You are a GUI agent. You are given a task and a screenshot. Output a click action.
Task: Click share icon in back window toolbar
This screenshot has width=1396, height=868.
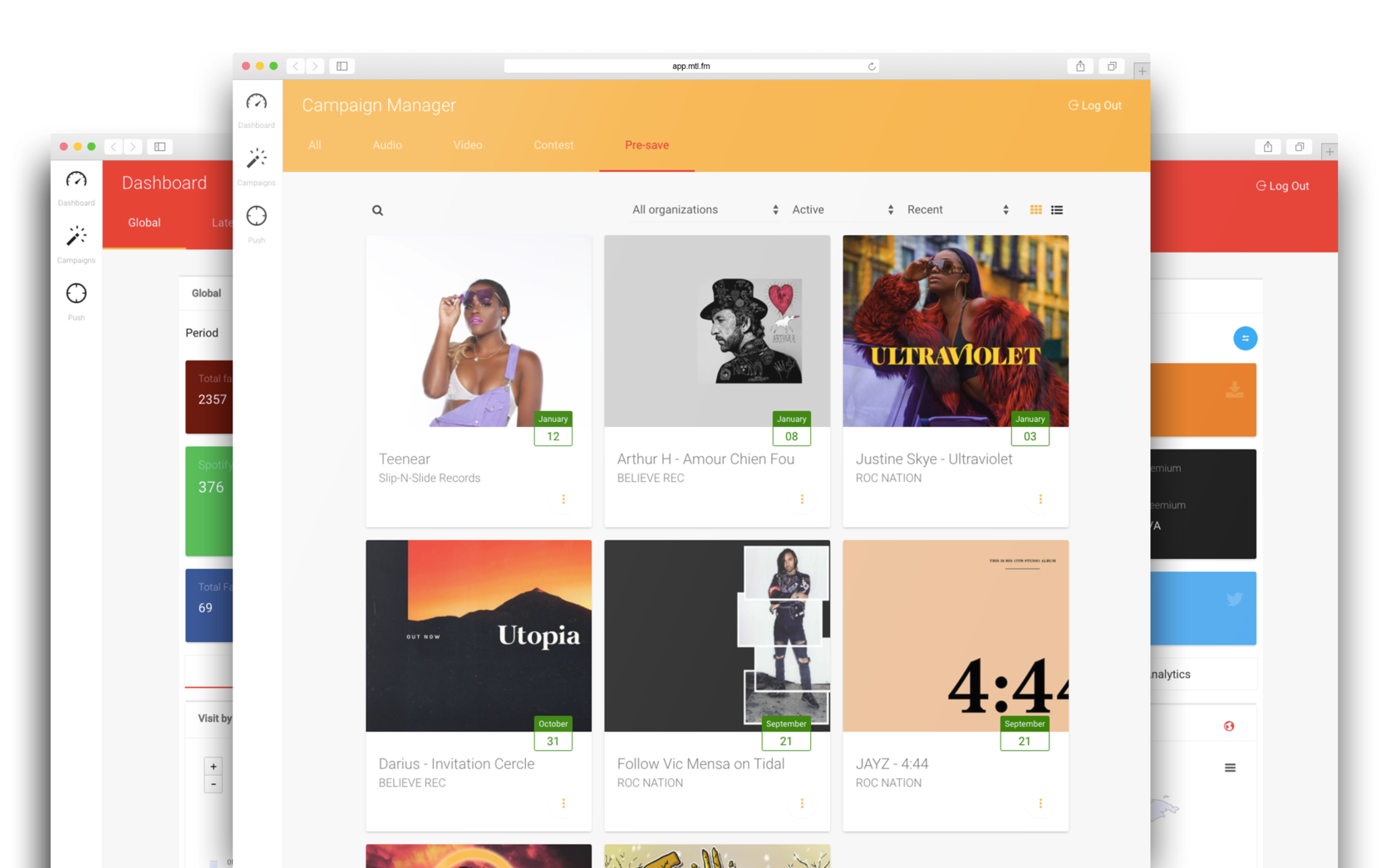tap(1268, 147)
